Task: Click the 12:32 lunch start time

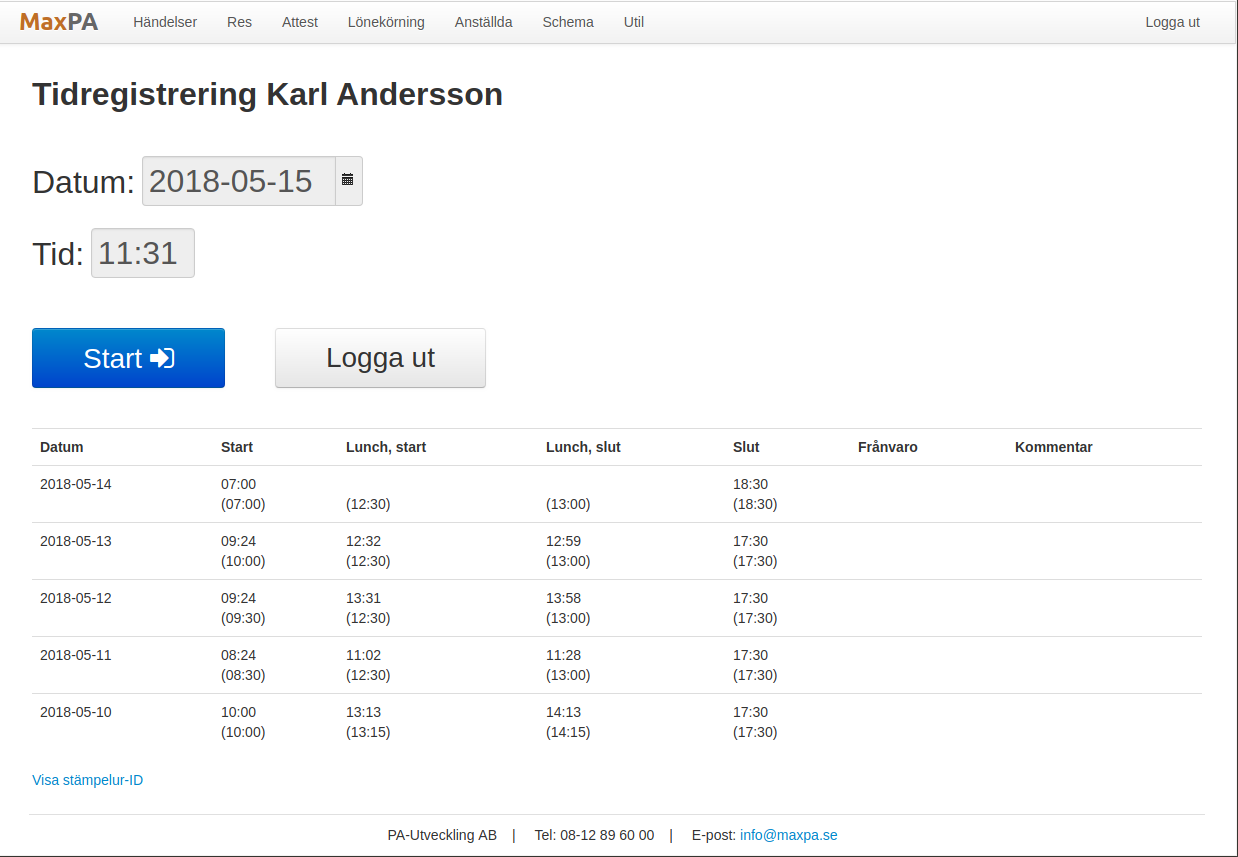Action: [363, 541]
